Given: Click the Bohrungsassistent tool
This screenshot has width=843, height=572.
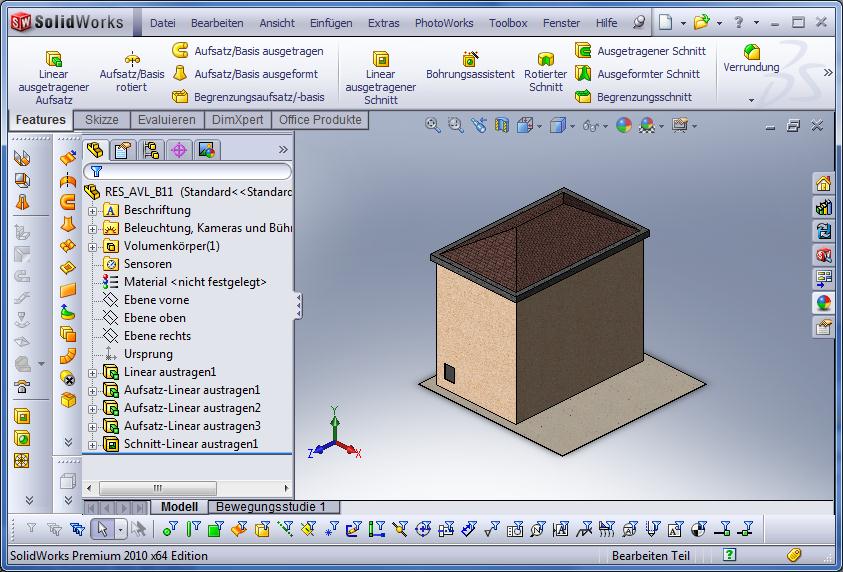Looking at the screenshot, I should [x=470, y=66].
